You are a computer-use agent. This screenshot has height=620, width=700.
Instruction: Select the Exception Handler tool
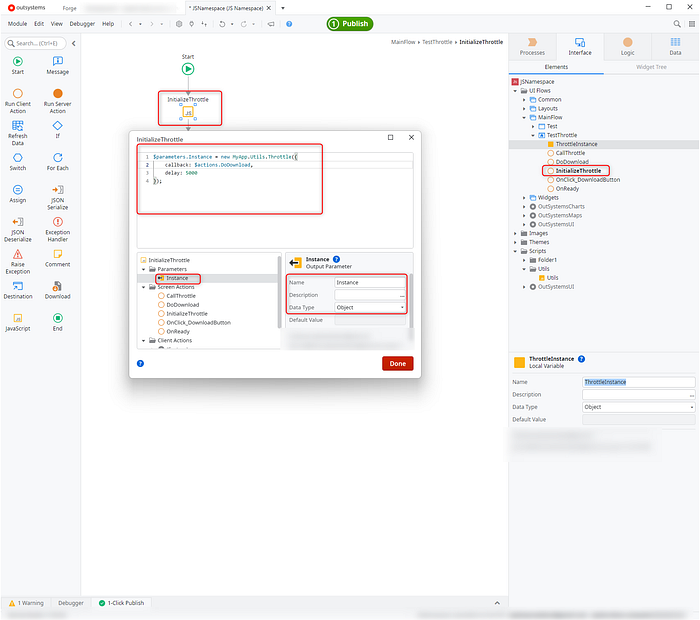(x=57, y=228)
